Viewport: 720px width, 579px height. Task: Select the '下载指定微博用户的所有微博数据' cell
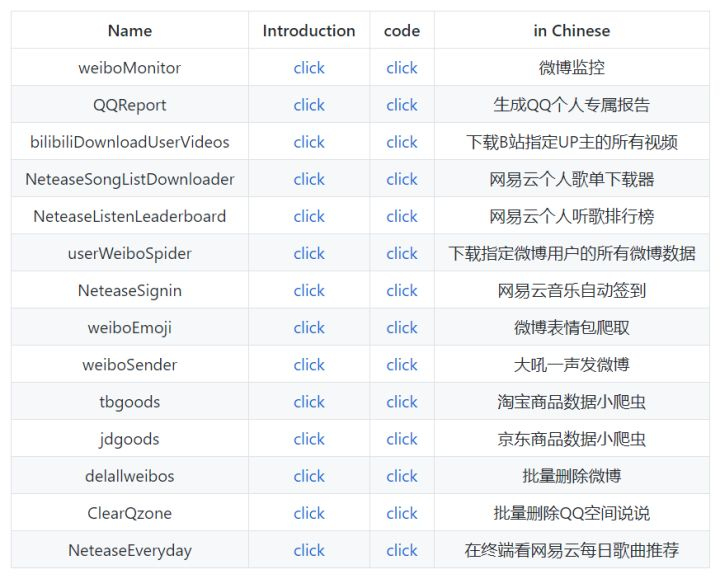pos(572,253)
